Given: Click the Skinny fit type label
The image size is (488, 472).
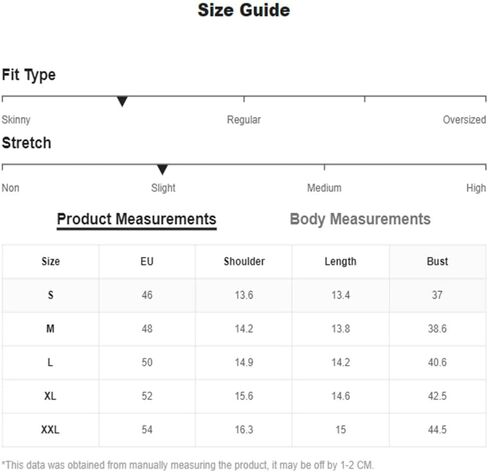Looking at the screenshot, I should [x=16, y=120].
